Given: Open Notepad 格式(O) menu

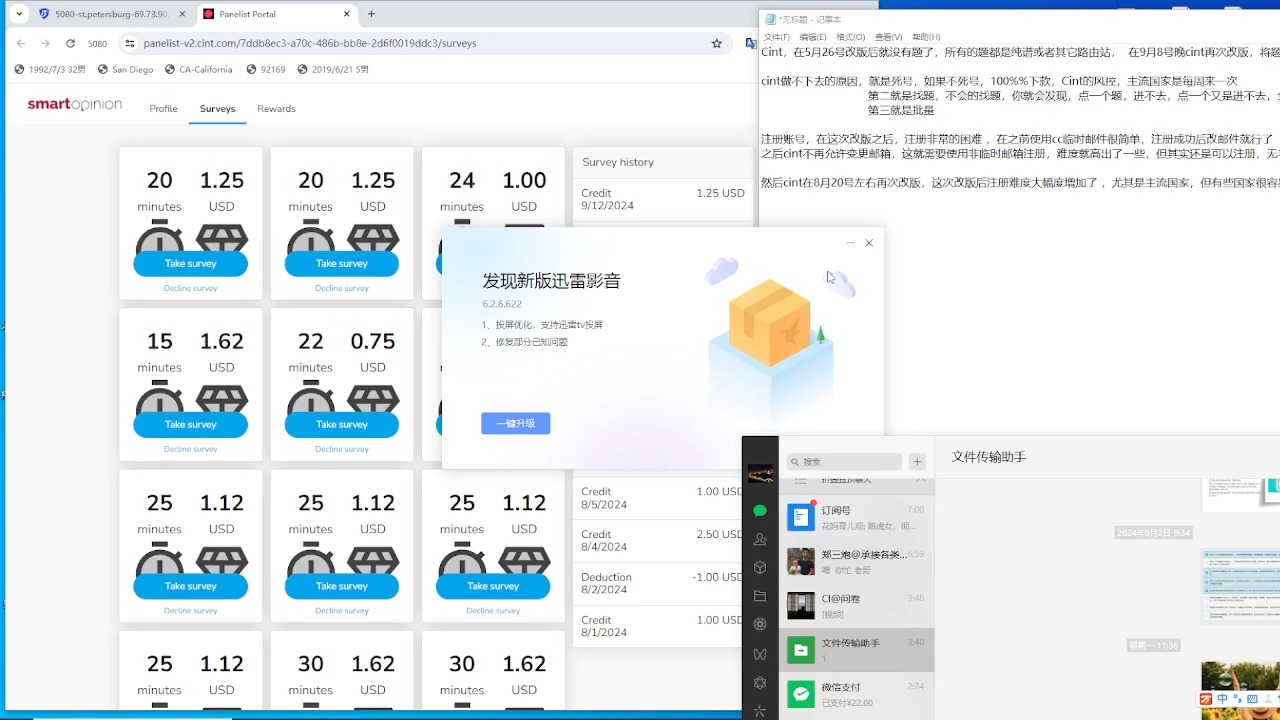Looking at the screenshot, I should tap(851, 37).
